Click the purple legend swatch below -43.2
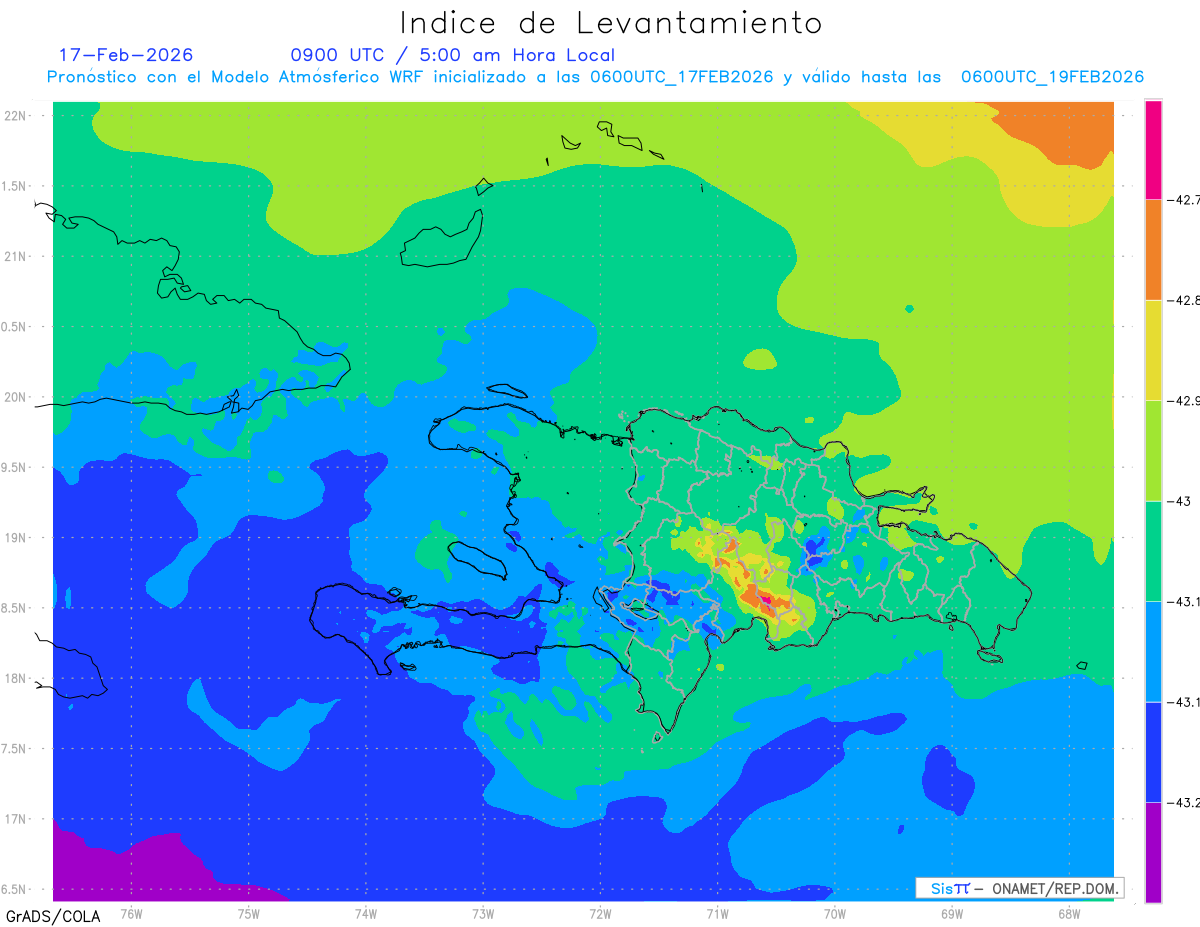The width and height of the screenshot is (1200, 927). [1153, 852]
